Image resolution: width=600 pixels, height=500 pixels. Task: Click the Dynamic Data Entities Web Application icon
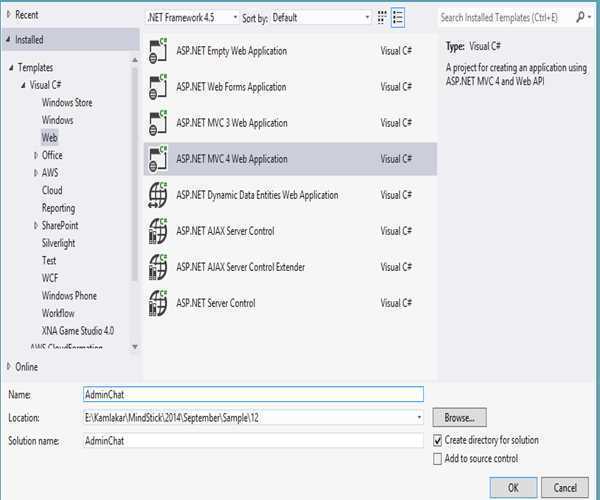click(157, 195)
